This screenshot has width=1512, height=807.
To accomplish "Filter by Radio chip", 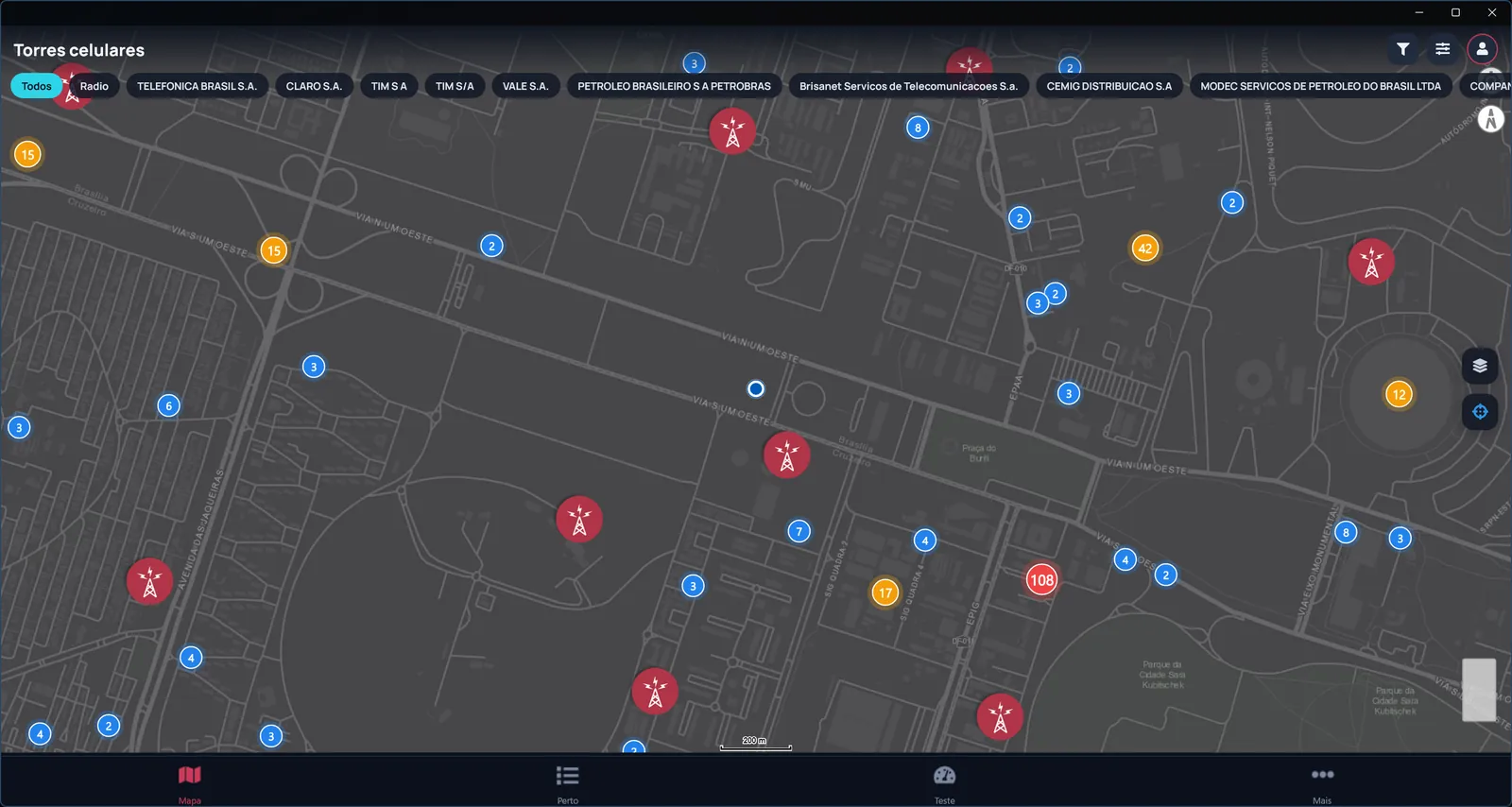I will tap(94, 86).
